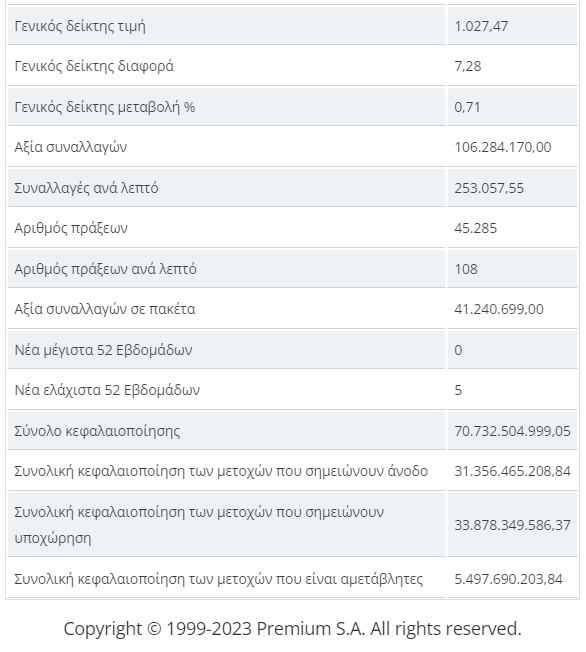The width and height of the screenshot is (586, 652).
Task: Click the Αριθμός πράξεων label
Action: (x=71, y=228)
